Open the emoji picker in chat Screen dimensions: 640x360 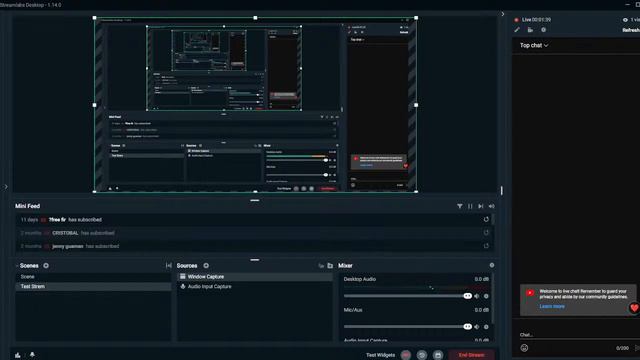[524, 348]
